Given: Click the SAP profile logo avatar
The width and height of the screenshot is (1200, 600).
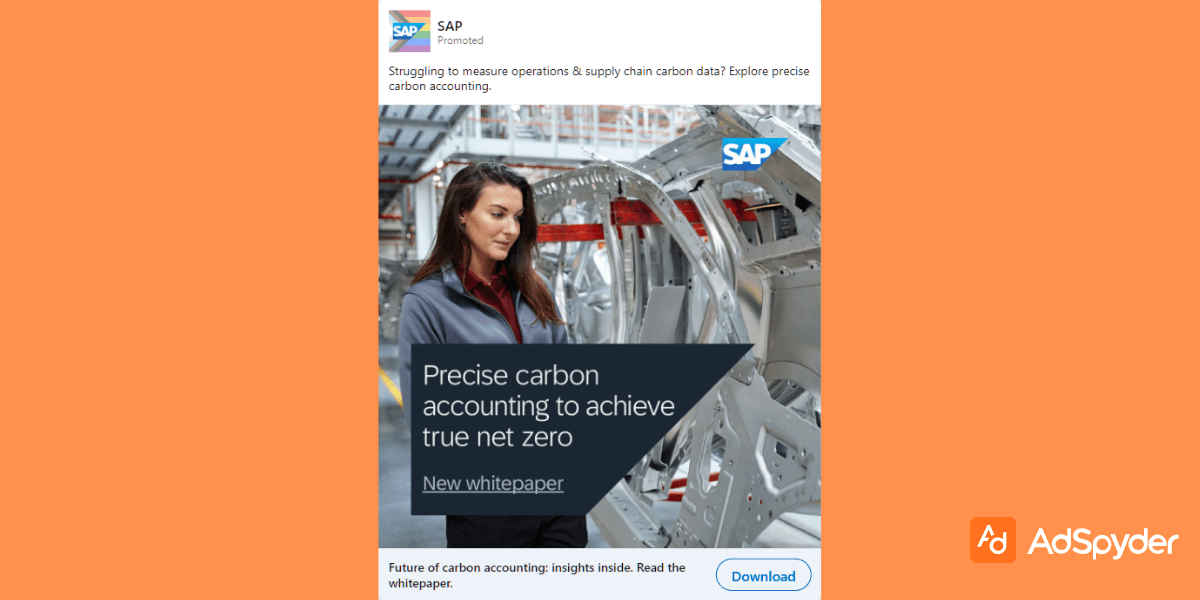Looking at the screenshot, I should tap(409, 31).
